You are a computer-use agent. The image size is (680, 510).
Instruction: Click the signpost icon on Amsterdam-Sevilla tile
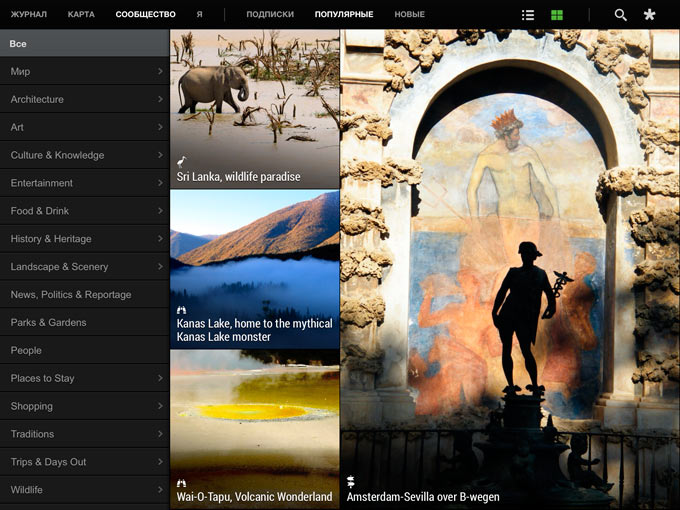[x=351, y=482]
